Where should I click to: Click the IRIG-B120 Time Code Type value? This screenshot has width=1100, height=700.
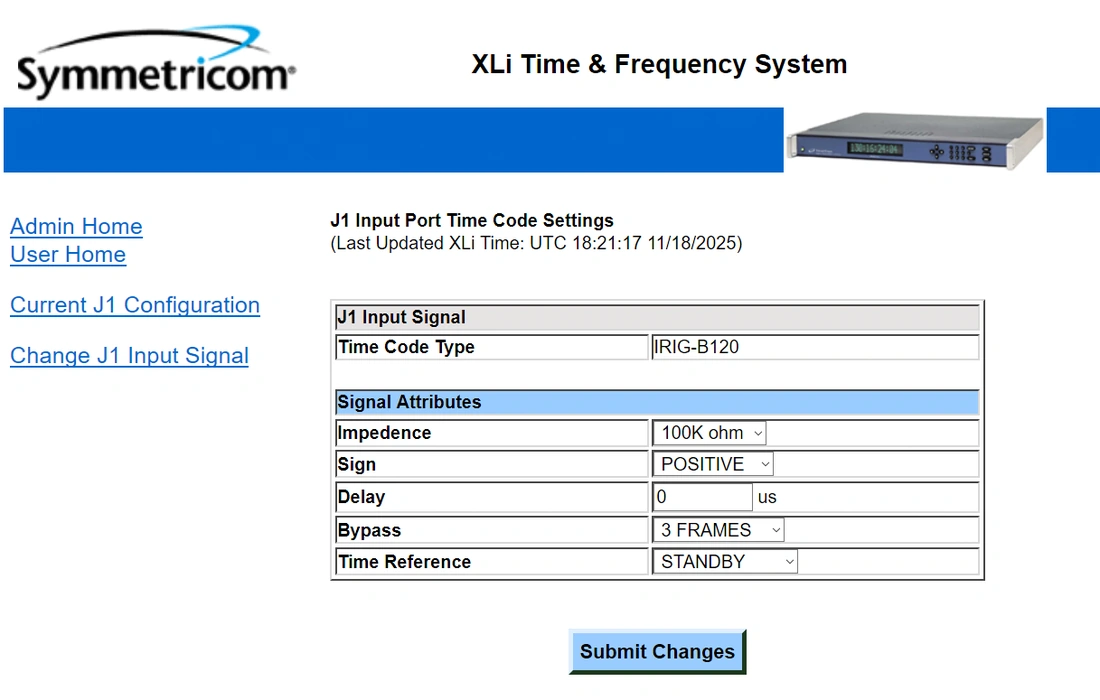(697, 347)
